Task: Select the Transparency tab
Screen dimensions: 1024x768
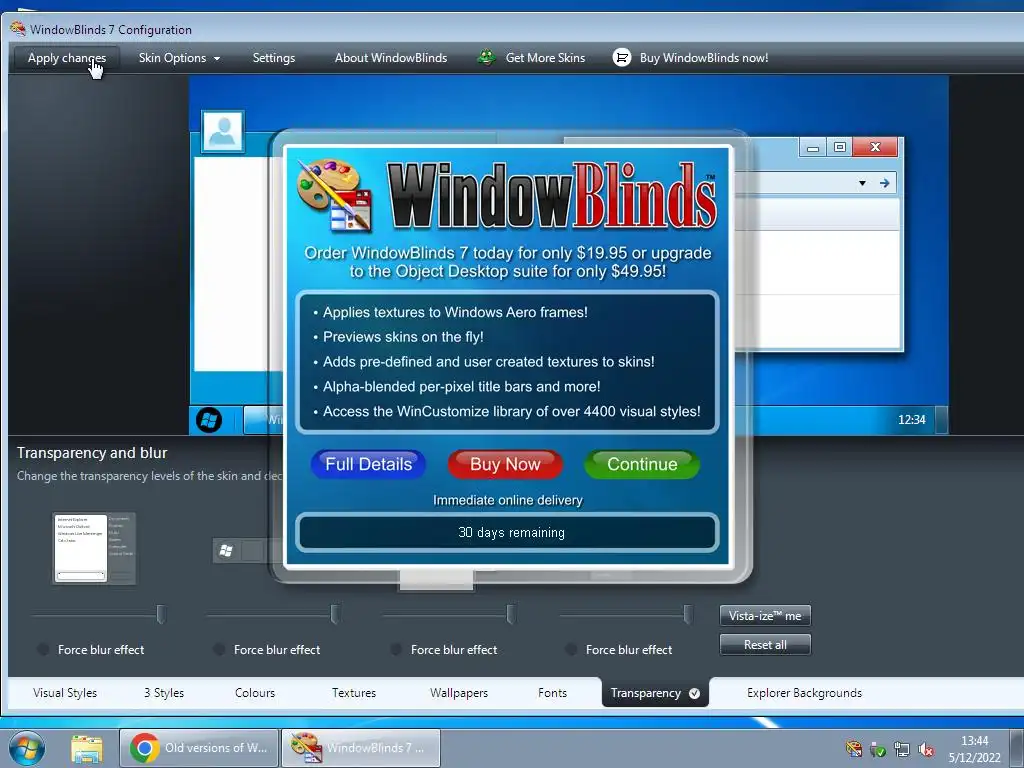Action: pyautogui.click(x=655, y=693)
